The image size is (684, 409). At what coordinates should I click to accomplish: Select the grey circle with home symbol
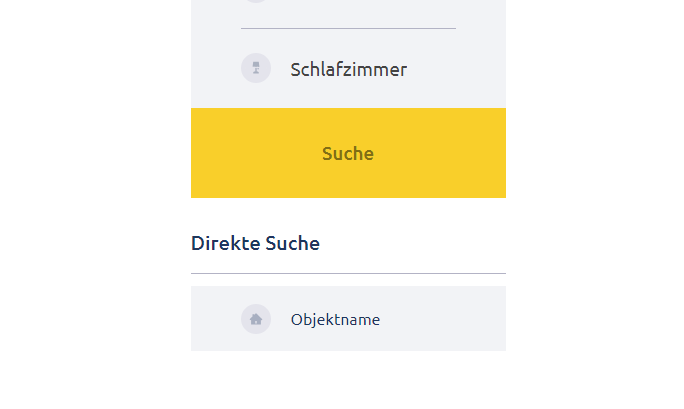tap(256, 319)
